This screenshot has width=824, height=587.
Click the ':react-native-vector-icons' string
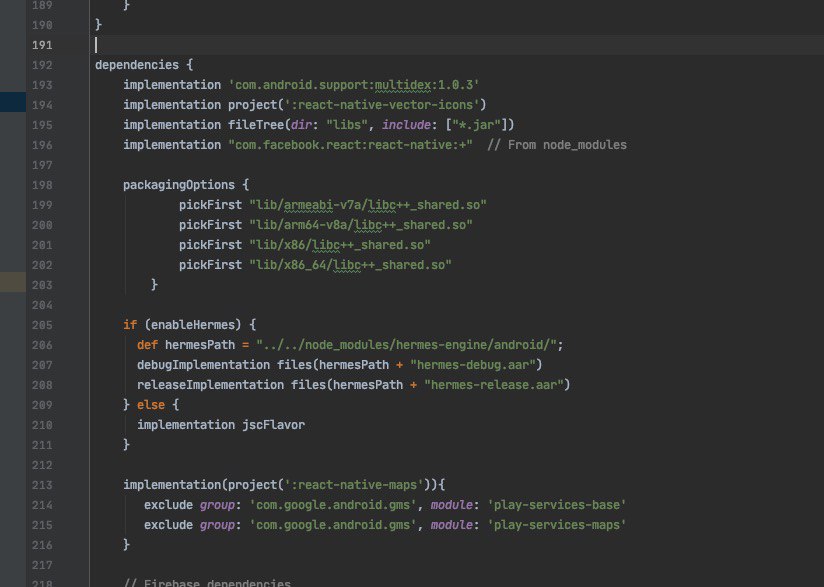click(x=382, y=105)
